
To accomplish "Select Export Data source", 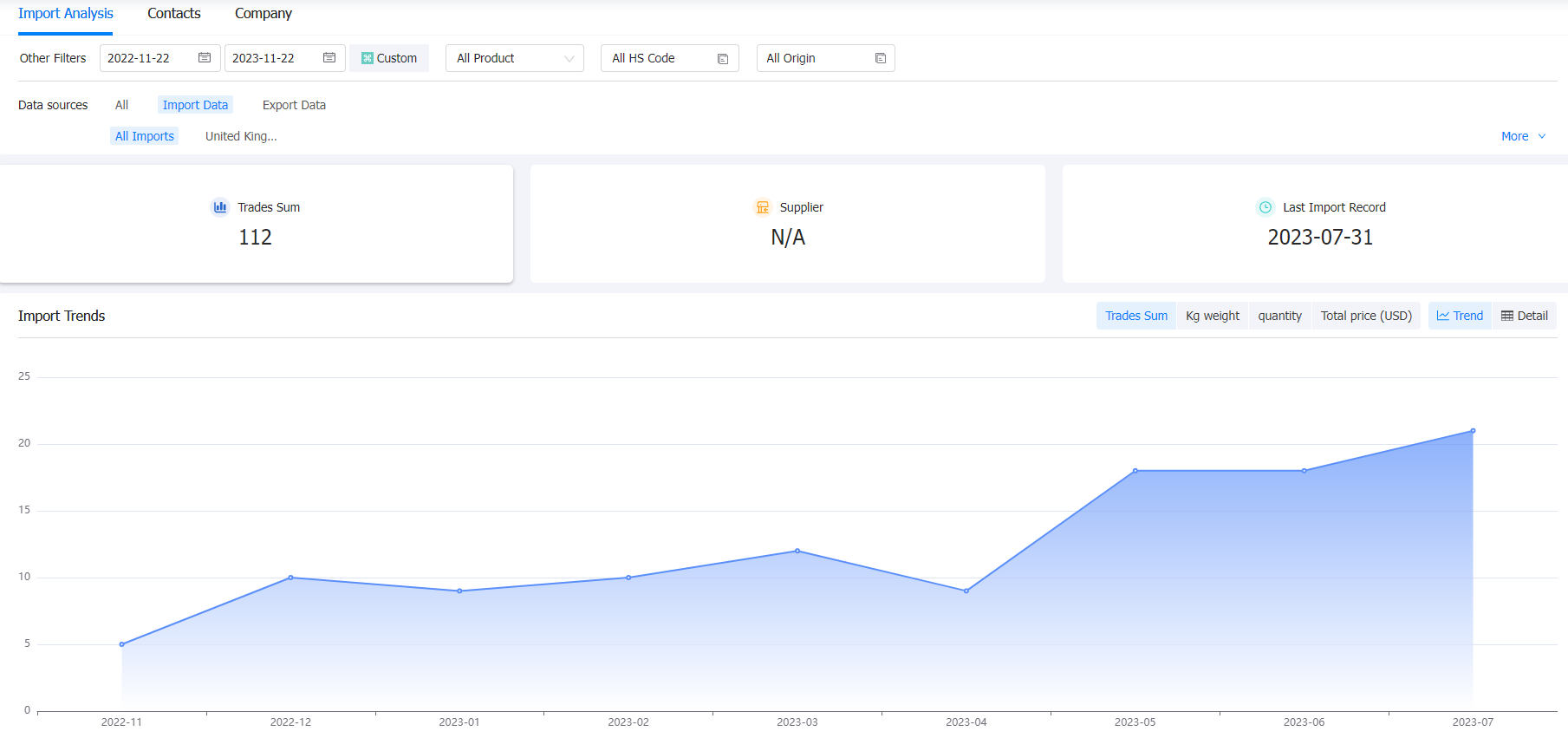I will pyautogui.click(x=294, y=105).
